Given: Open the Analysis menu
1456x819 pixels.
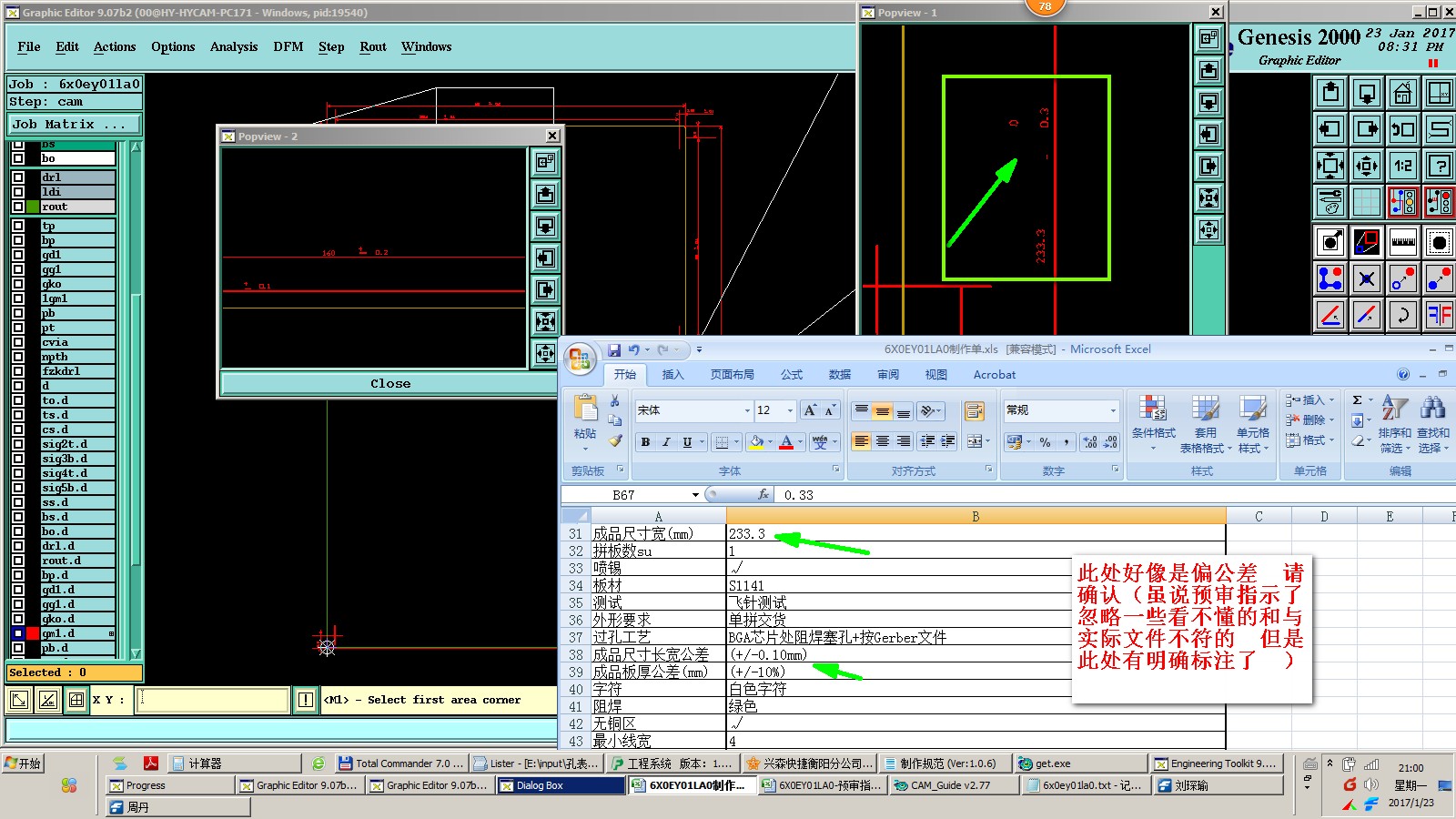Looking at the screenshot, I should 233,46.
